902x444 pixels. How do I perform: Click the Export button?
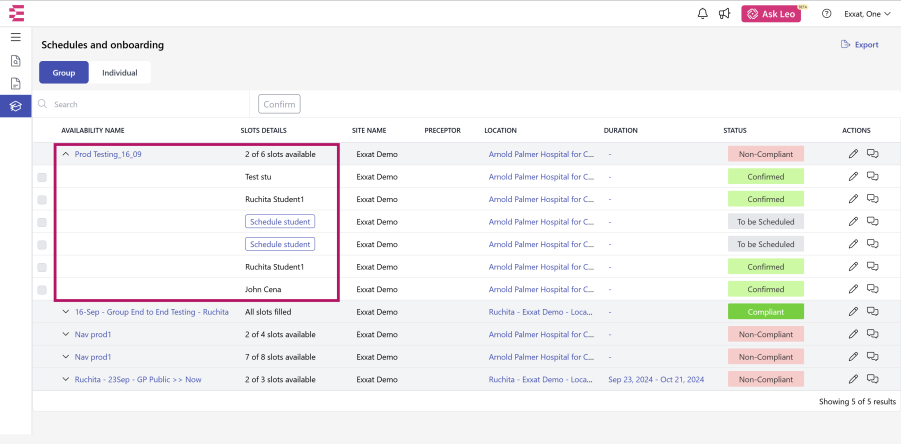pyautogui.click(x=860, y=44)
